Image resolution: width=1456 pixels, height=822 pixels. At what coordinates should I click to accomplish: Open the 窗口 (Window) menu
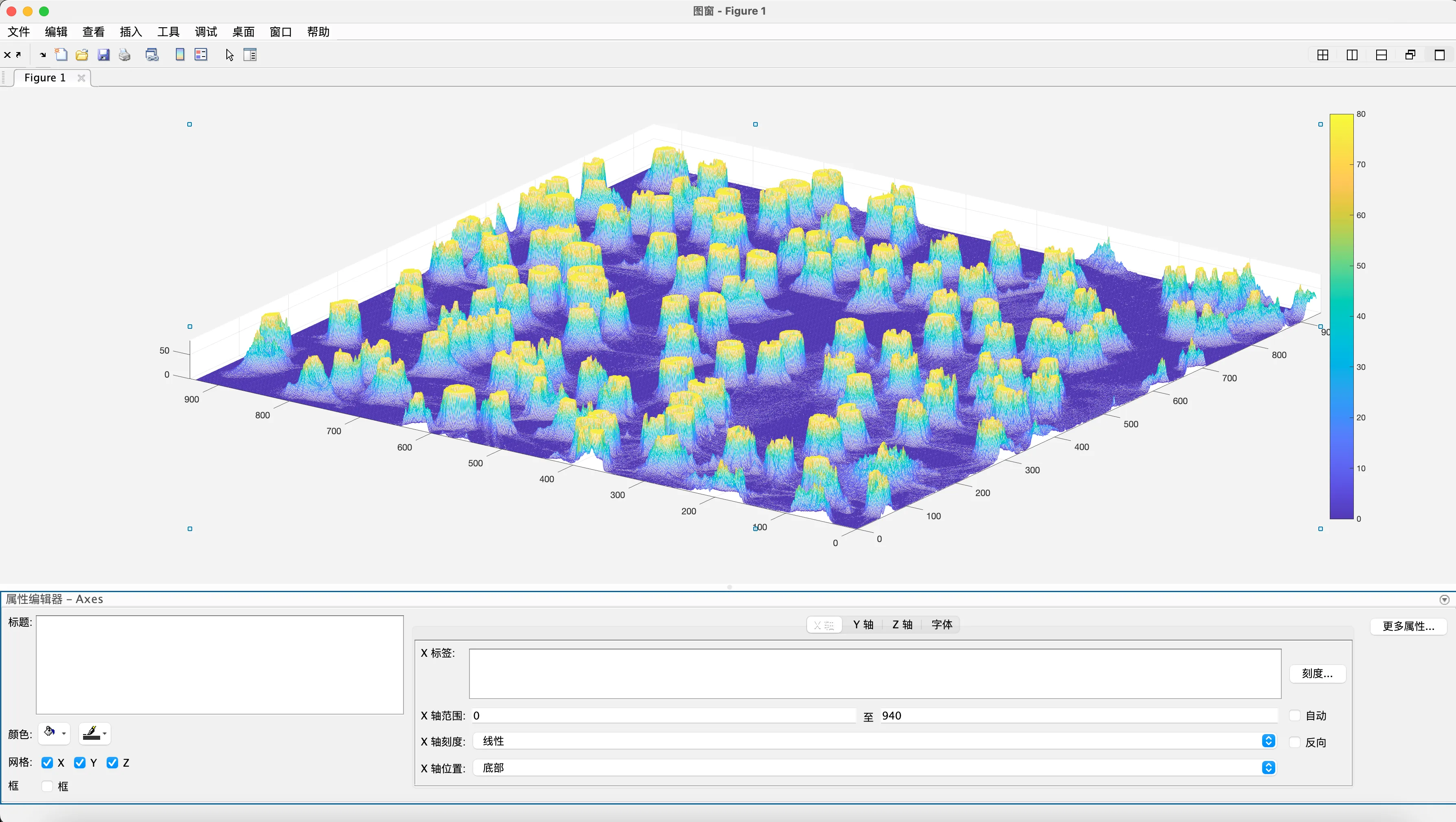(281, 32)
